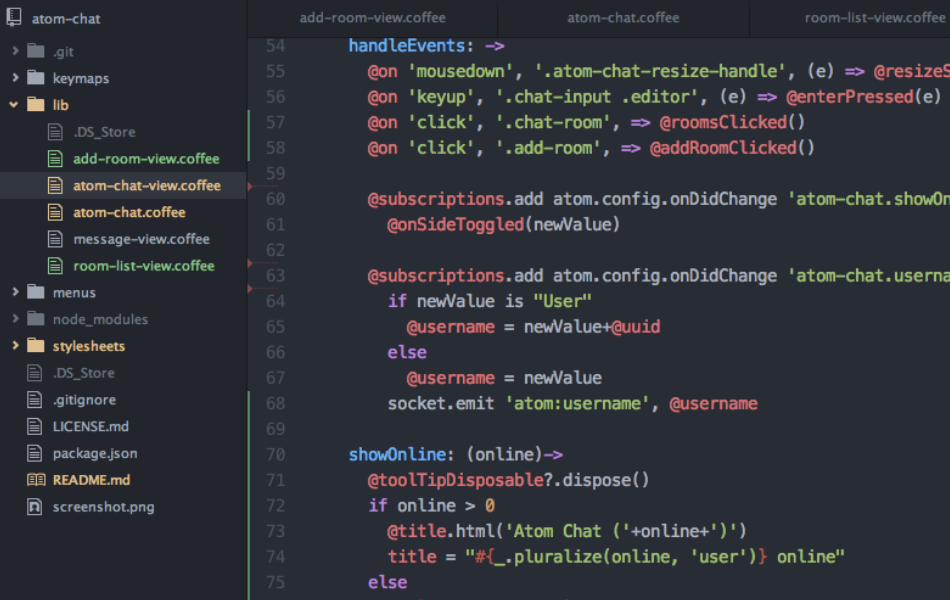Viewport: 950px width, 600px height.
Task: Click the atom-chat.coffee file icon in tree
Action: [55, 212]
